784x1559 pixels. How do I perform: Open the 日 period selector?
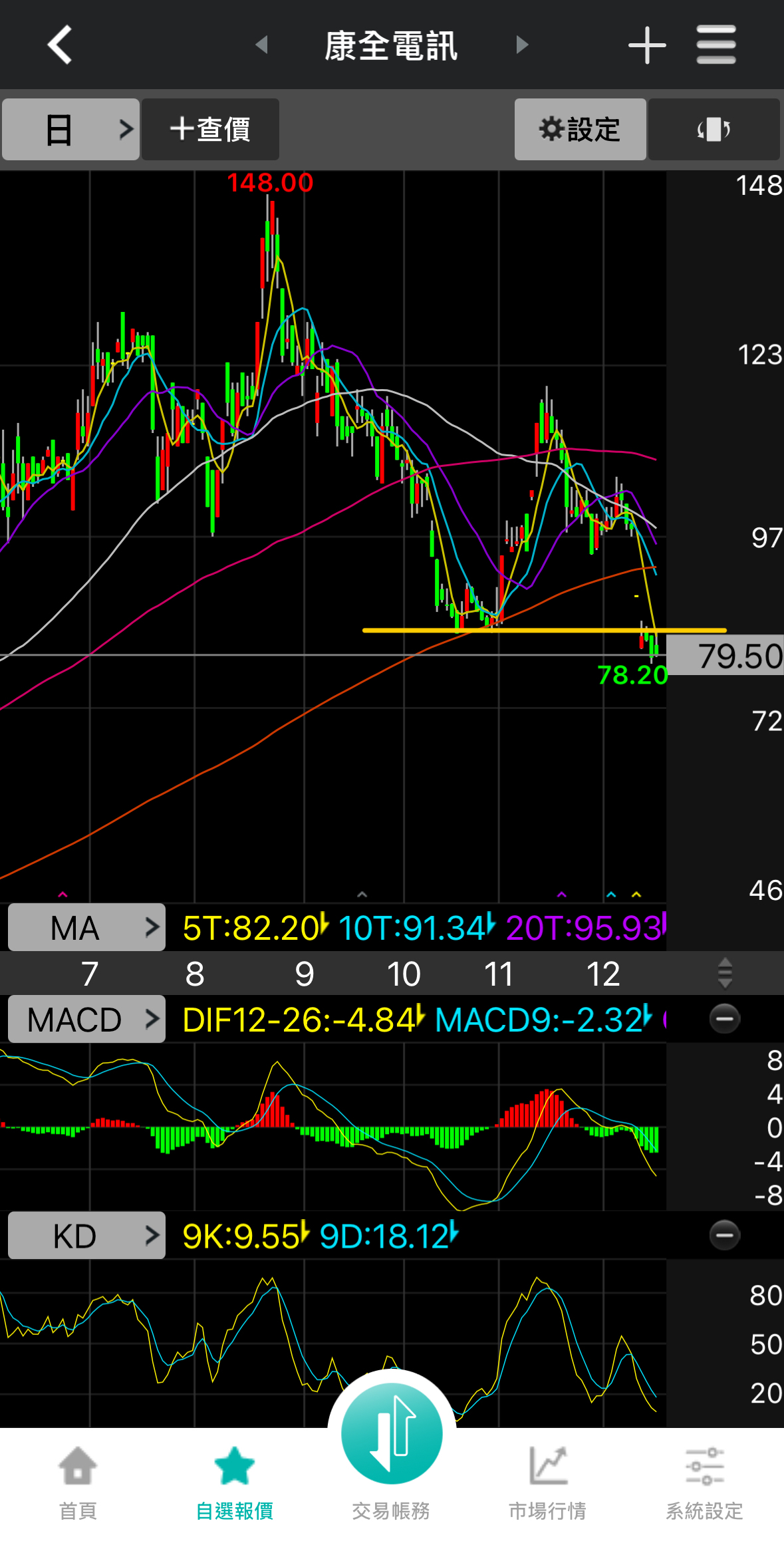click(x=70, y=129)
